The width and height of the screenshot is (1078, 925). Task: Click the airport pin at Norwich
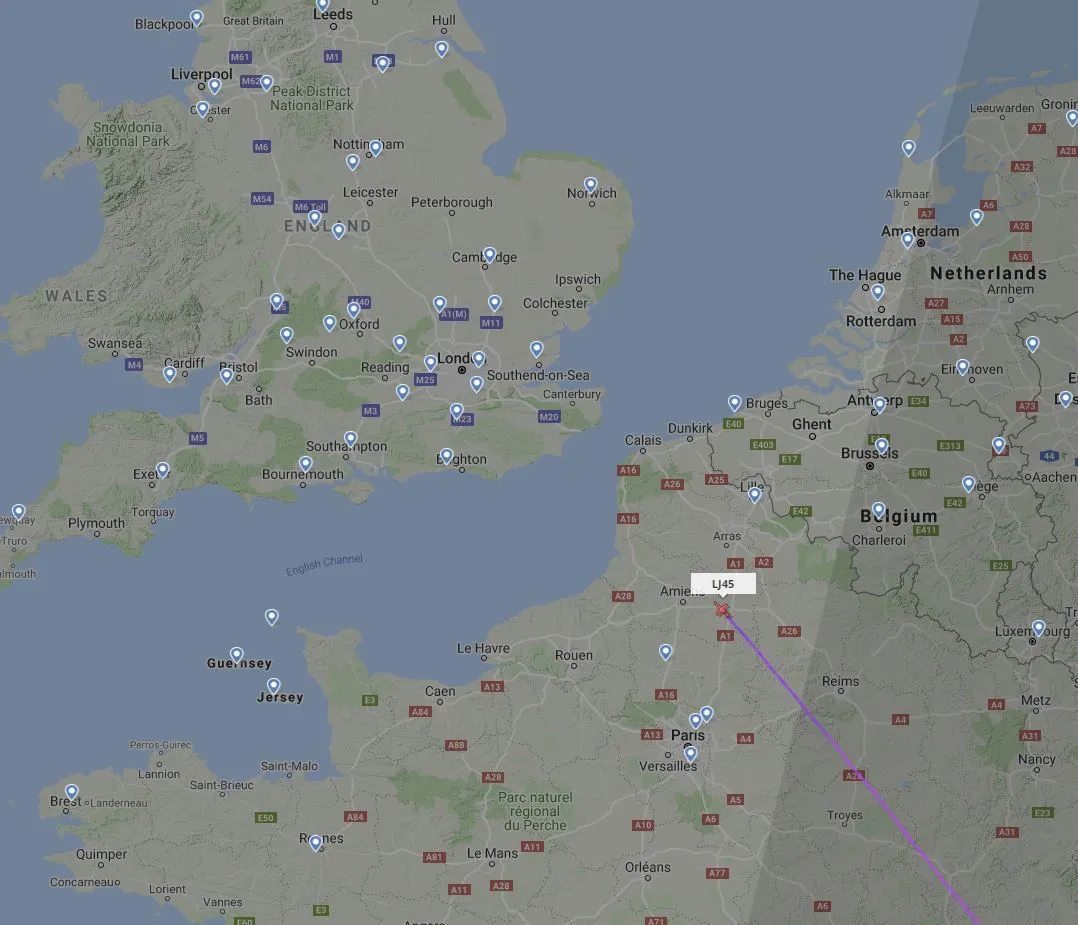591,186
